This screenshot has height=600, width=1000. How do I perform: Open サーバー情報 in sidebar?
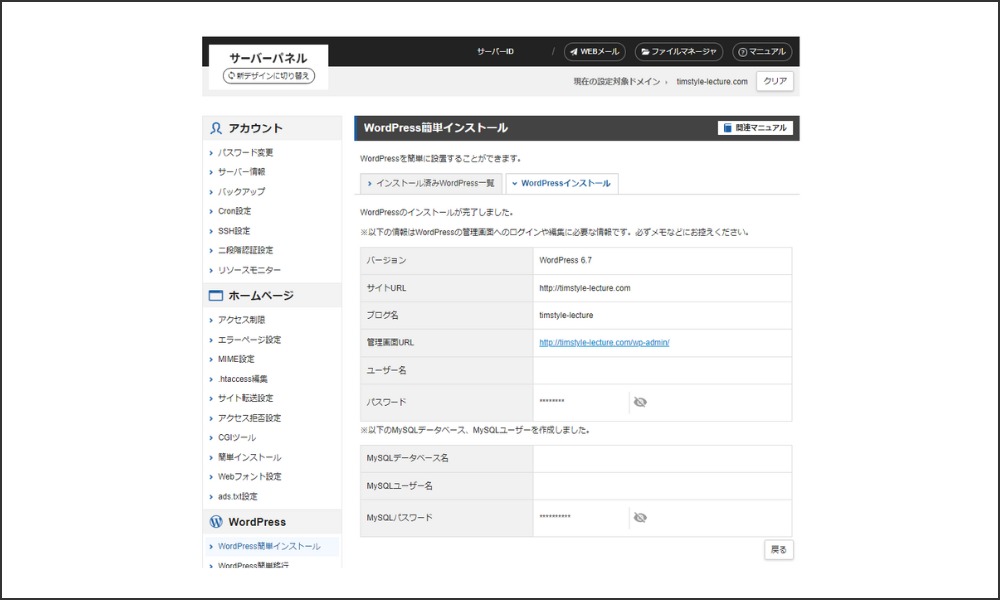242,172
